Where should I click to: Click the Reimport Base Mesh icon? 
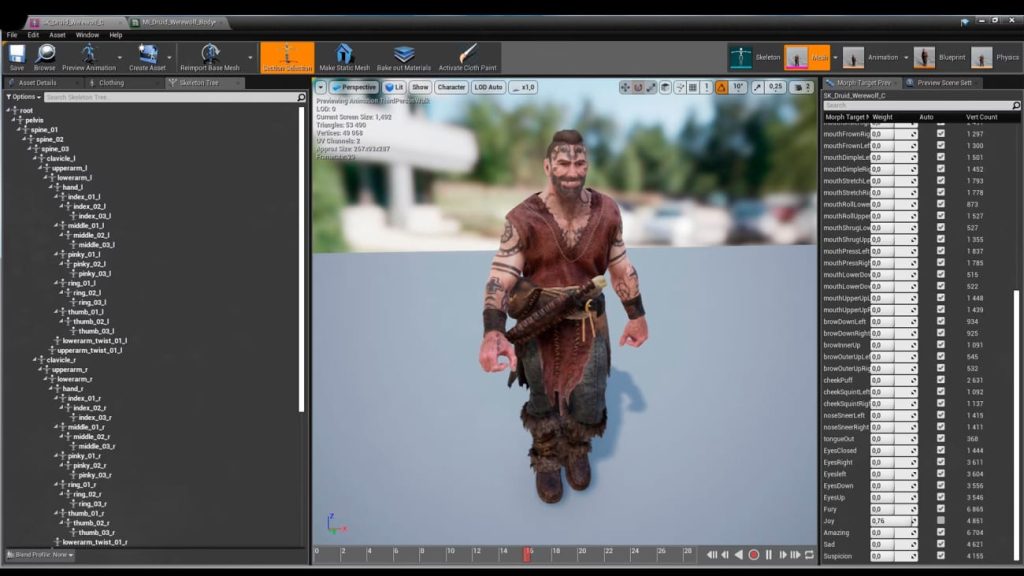pos(210,54)
